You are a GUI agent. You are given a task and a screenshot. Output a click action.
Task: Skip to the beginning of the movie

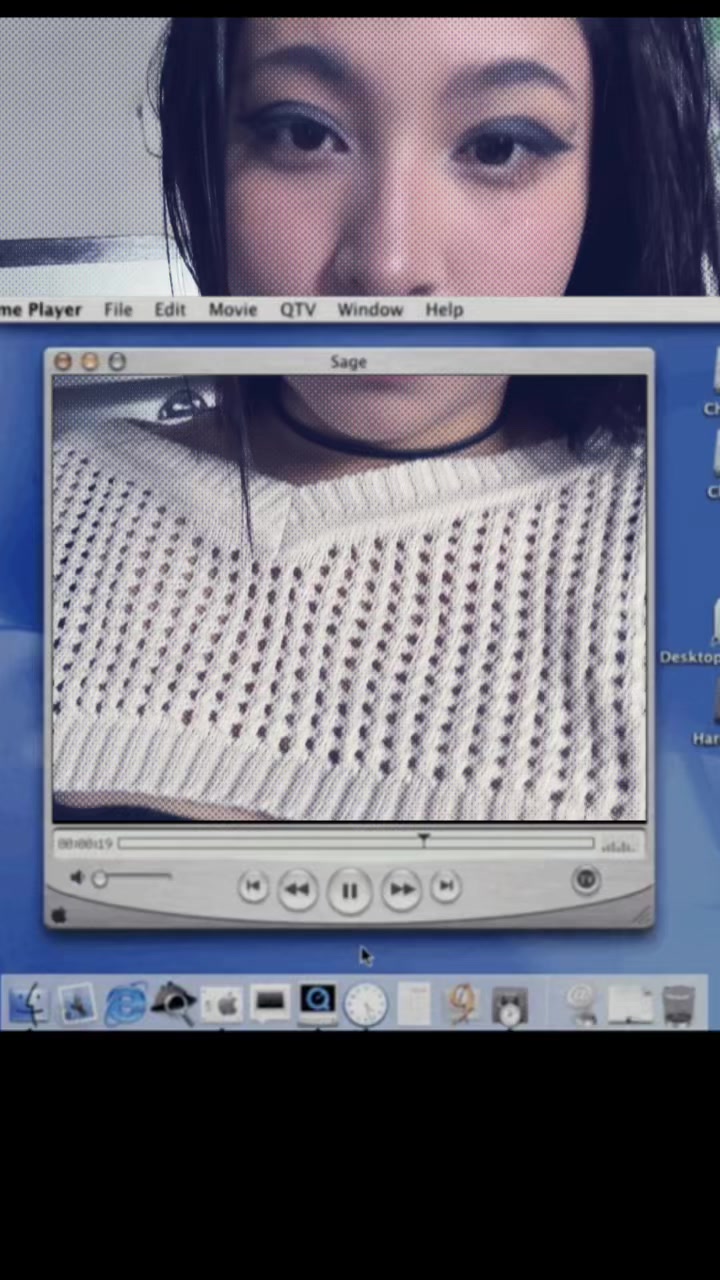253,886
